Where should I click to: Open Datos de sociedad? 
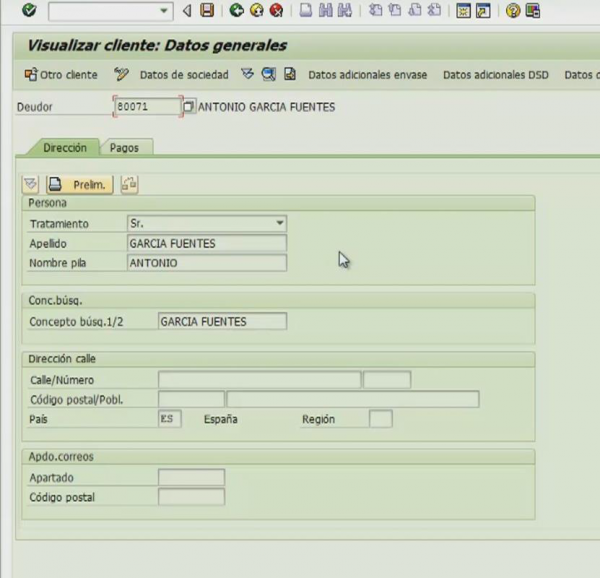coord(184,75)
